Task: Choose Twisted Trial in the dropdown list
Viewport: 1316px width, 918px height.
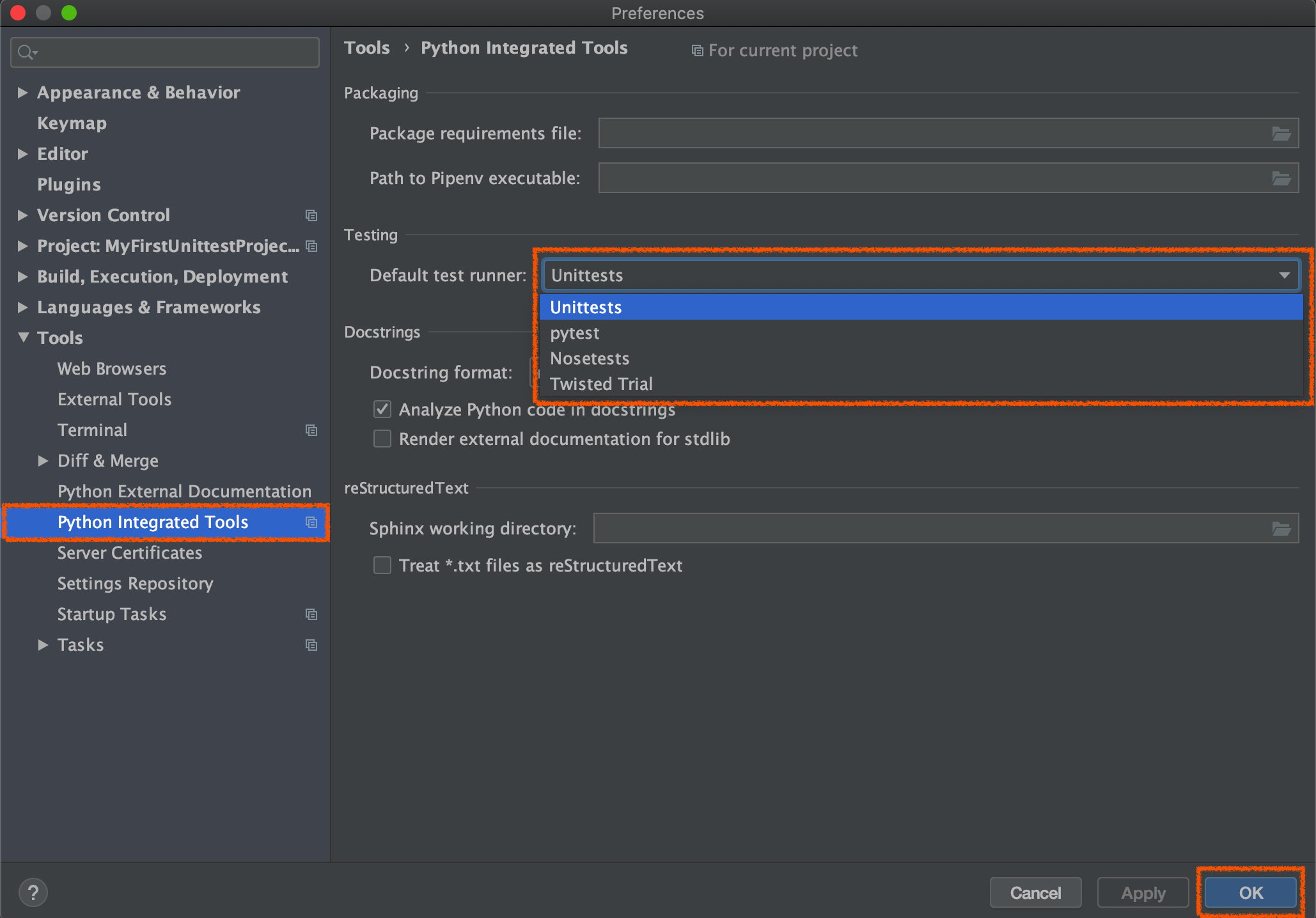Action: [x=600, y=384]
